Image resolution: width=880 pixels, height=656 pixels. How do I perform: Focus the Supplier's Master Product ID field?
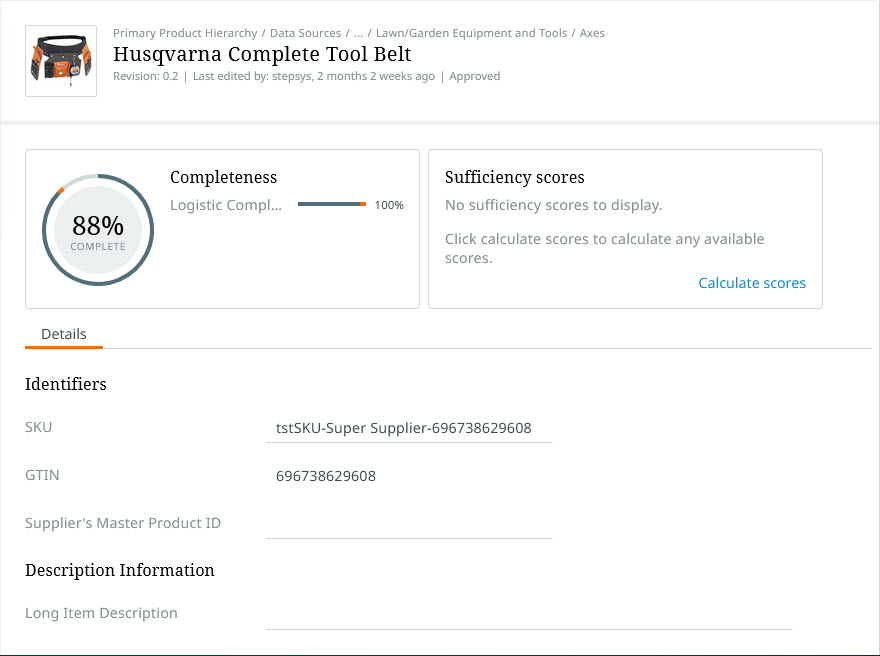coord(408,524)
